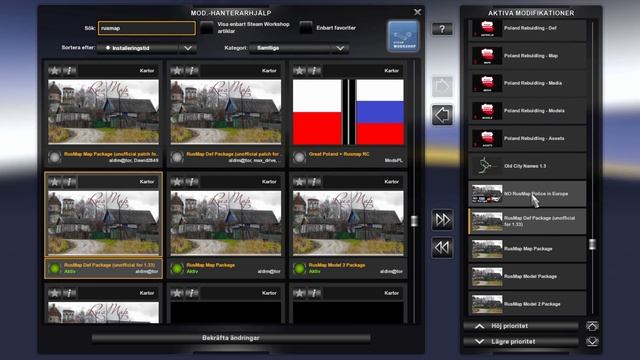Deactivate all mods with double left arrows
Screen dimensions: 640x360
coord(442,248)
